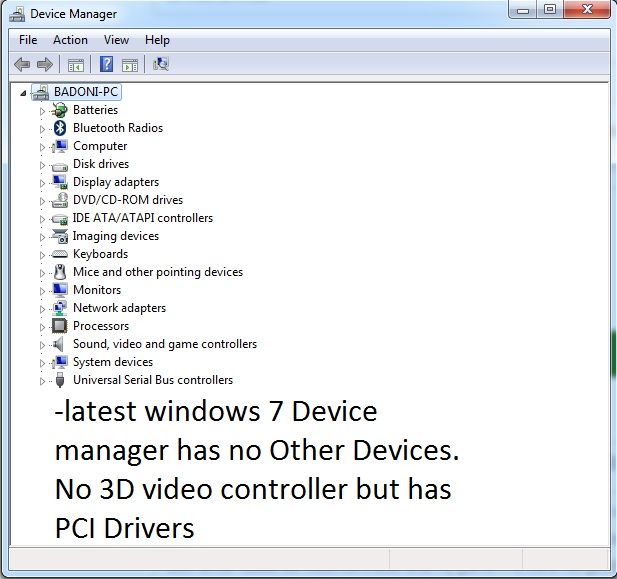Screen dimensions: 617x579
Task: Select the Keyboards label
Action: 101,254
